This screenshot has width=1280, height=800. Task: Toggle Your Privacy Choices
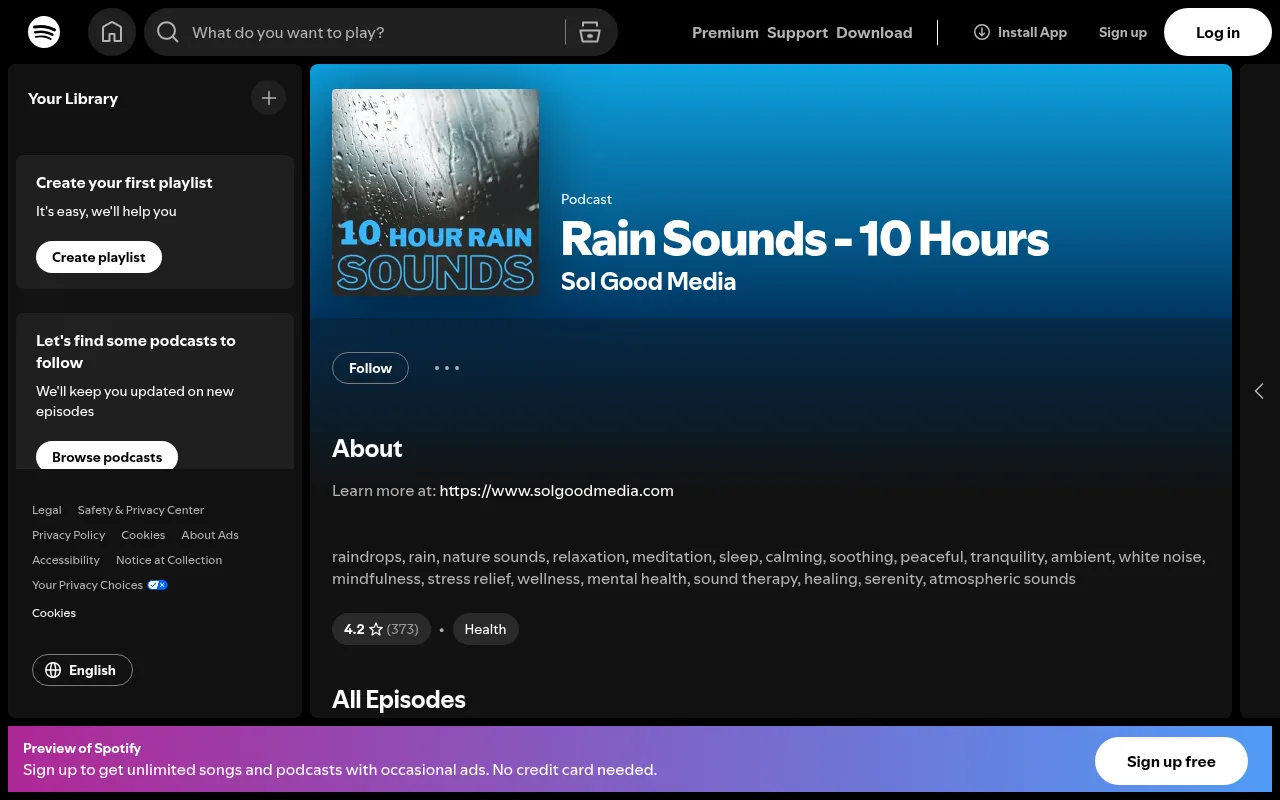coord(100,585)
